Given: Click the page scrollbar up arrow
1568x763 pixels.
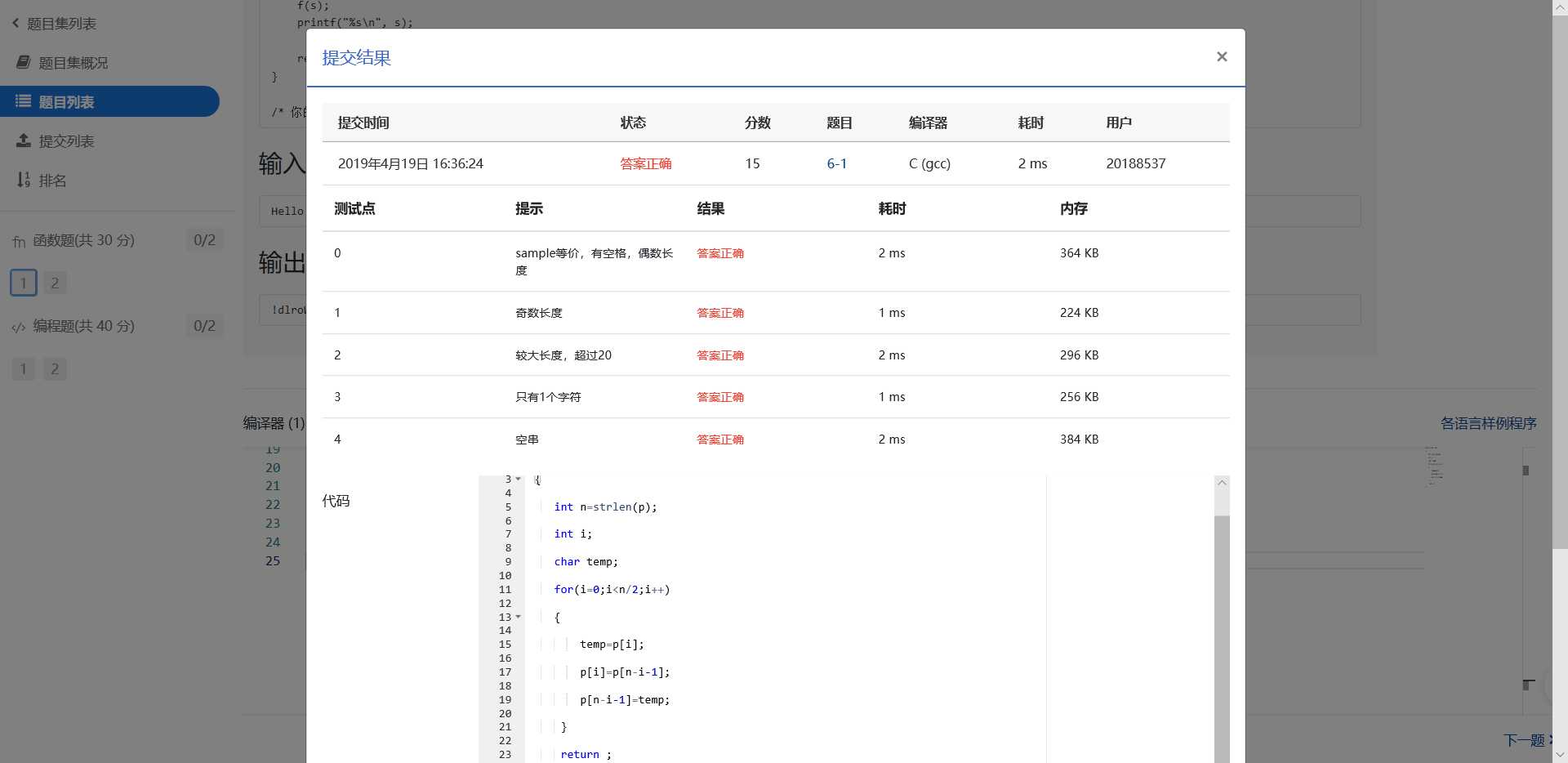Looking at the screenshot, I should (x=1560, y=7).
